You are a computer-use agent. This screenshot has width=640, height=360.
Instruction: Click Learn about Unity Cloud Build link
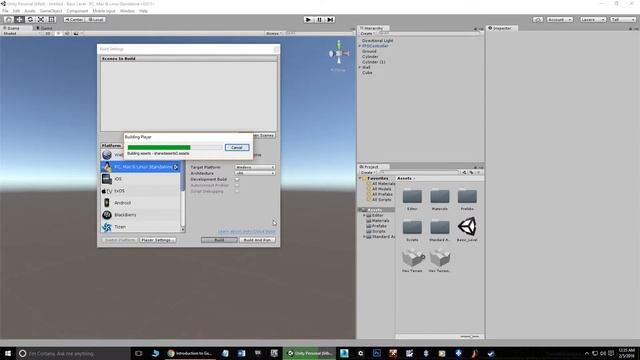[x=247, y=232]
